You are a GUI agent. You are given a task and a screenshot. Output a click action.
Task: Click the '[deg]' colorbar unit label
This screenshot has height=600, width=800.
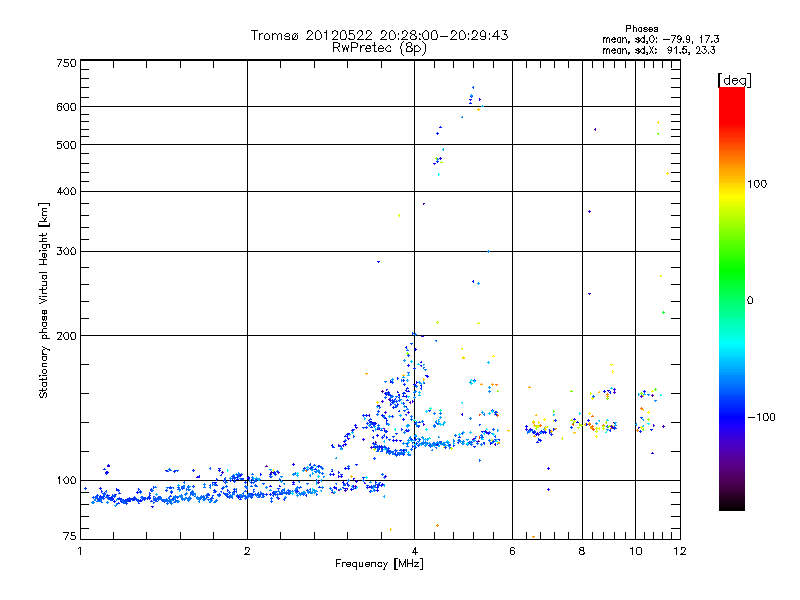[x=734, y=80]
